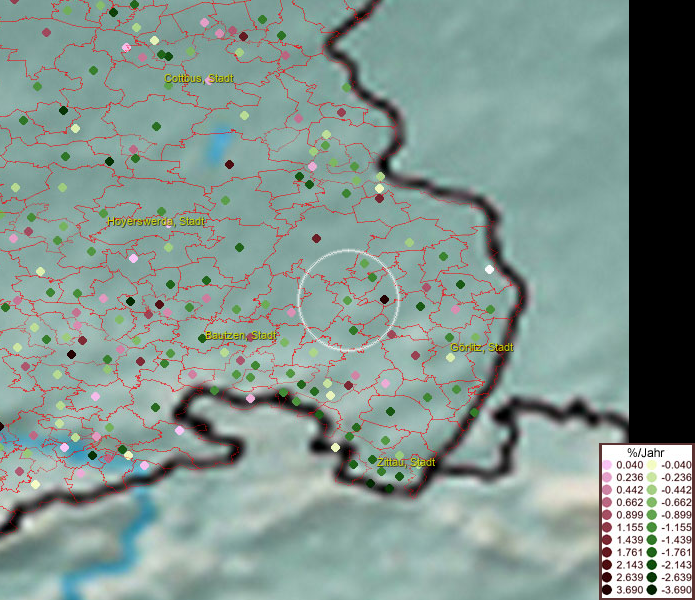Click the green swatch beside -1.439
Screen dimensions: 695x600
(652, 540)
